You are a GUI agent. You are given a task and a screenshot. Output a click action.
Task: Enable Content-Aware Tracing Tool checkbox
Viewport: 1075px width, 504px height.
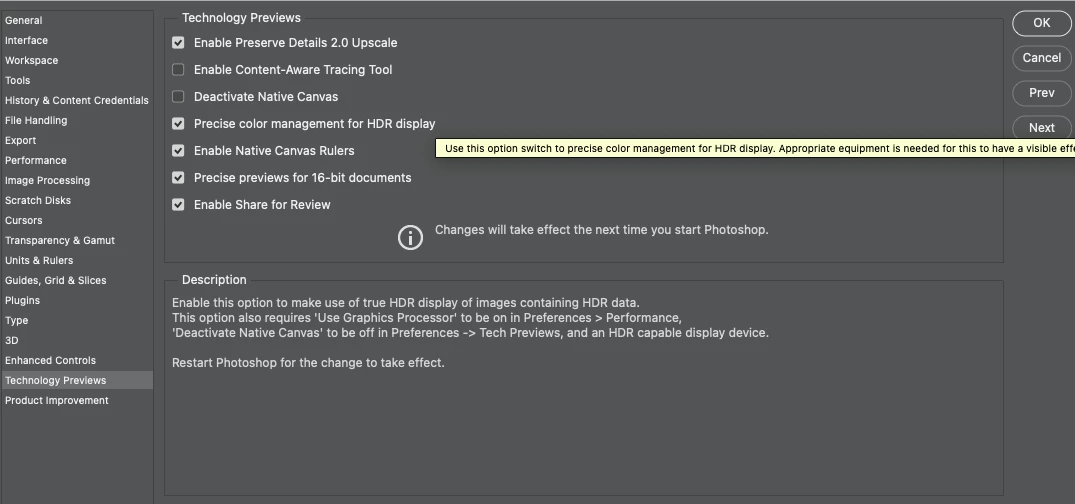(x=178, y=70)
